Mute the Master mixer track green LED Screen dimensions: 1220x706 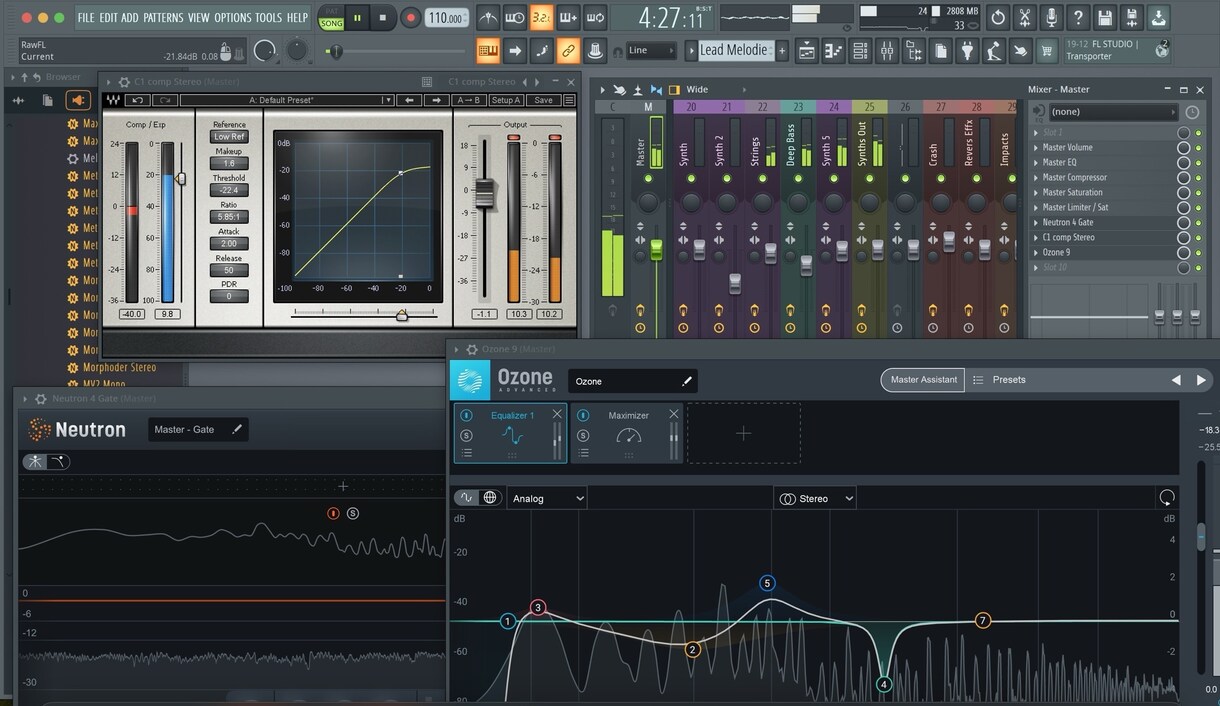(648, 179)
